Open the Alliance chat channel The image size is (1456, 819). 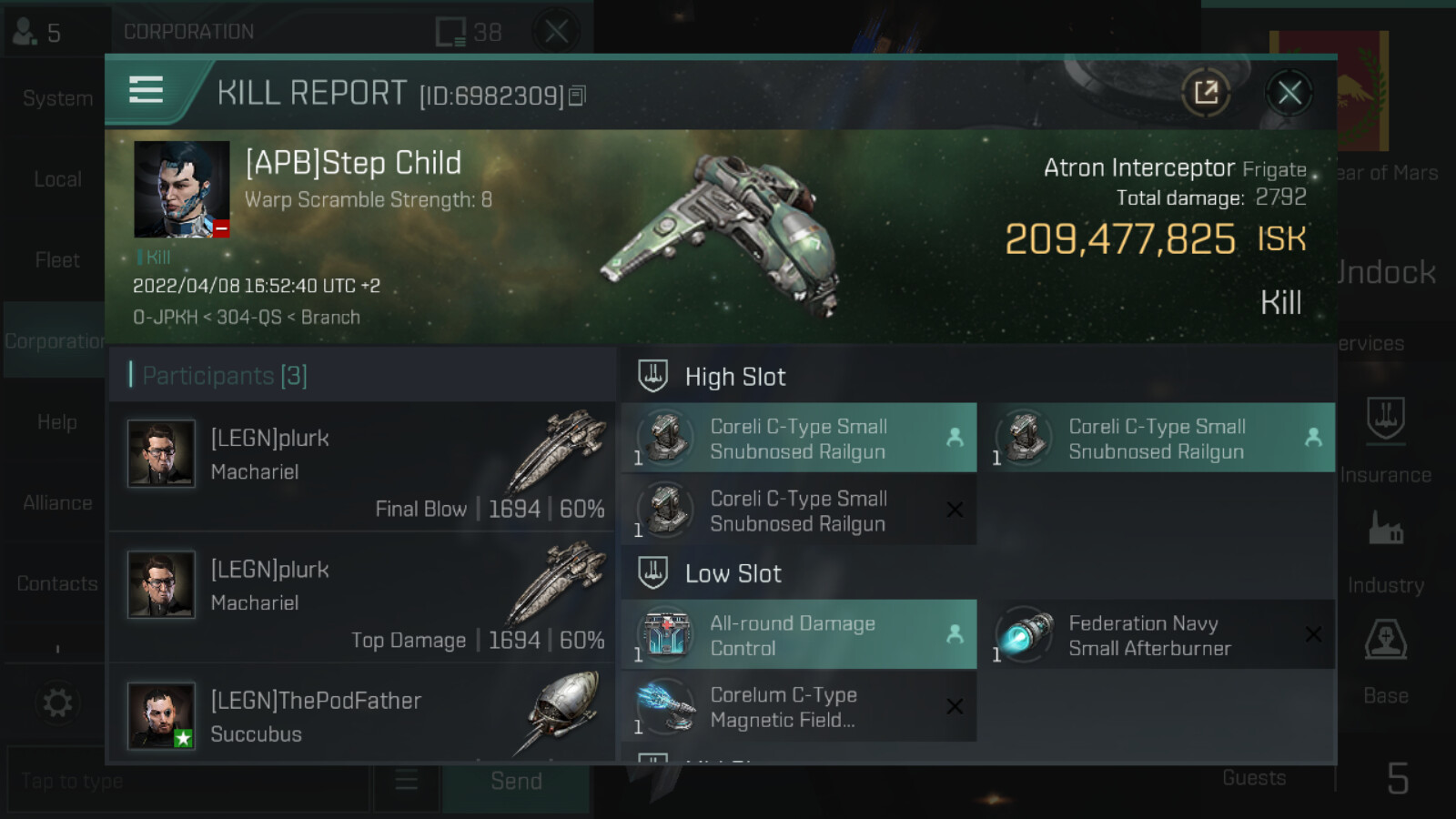(56, 502)
